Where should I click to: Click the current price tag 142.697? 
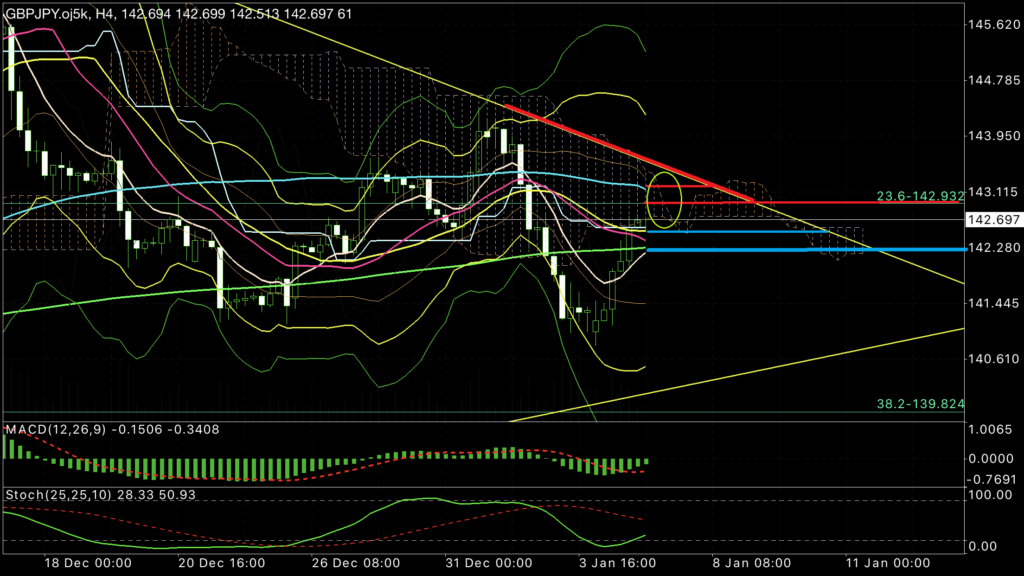coord(994,220)
